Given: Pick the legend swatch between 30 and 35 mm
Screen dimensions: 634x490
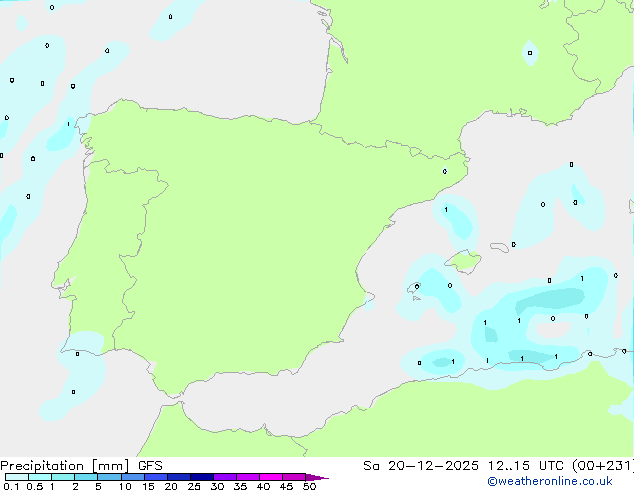Looking at the screenshot, I should coord(225,477).
